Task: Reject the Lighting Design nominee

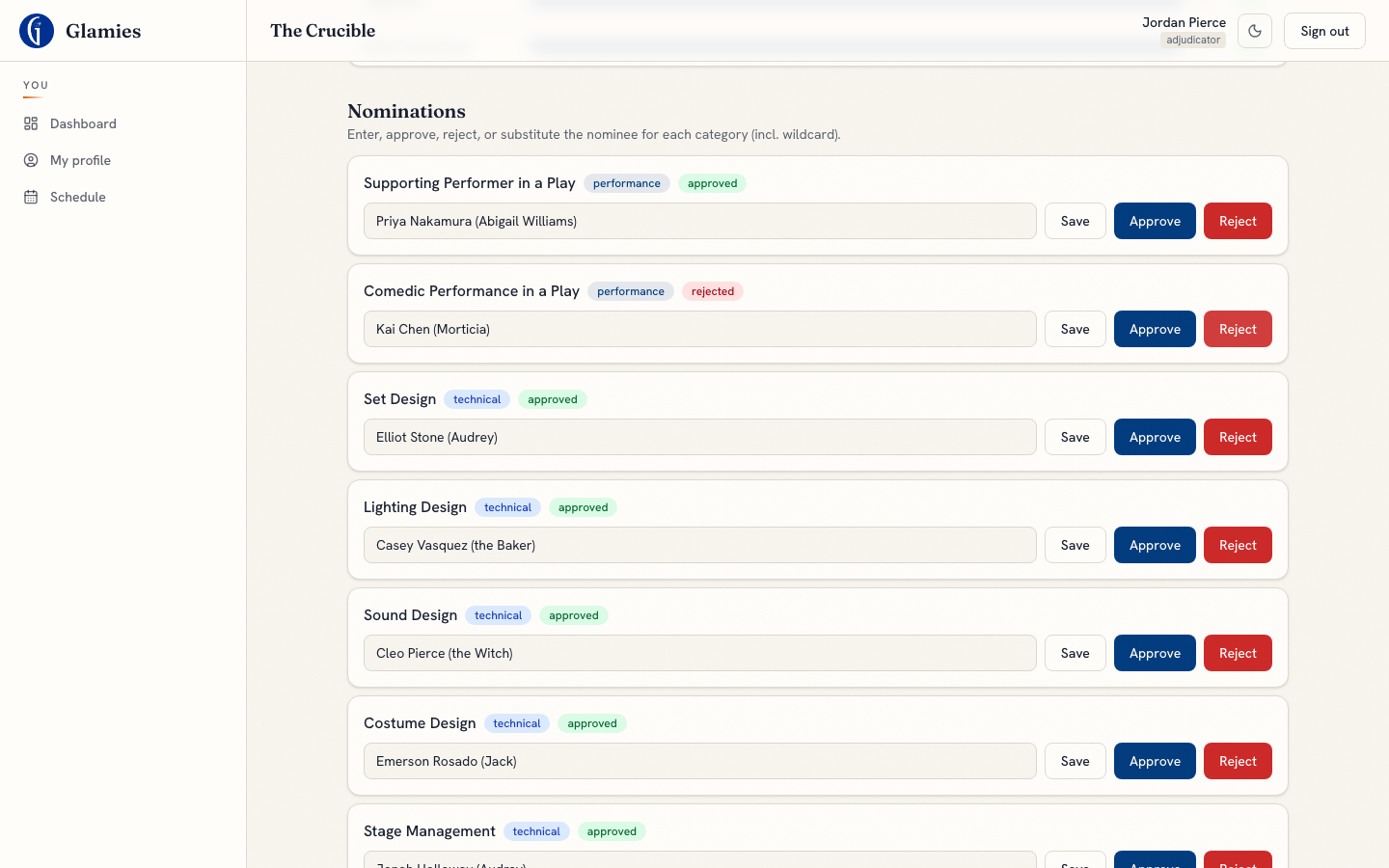Action: pyautogui.click(x=1238, y=545)
